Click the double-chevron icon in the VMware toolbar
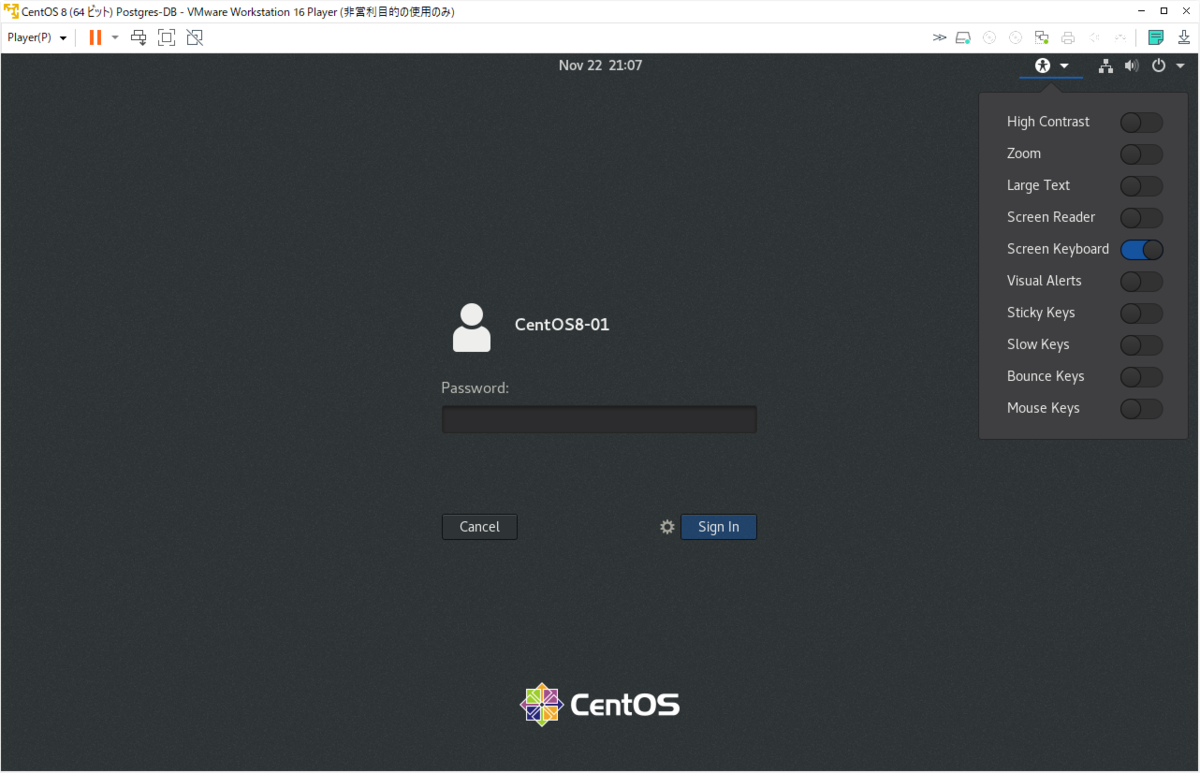 tap(939, 38)
